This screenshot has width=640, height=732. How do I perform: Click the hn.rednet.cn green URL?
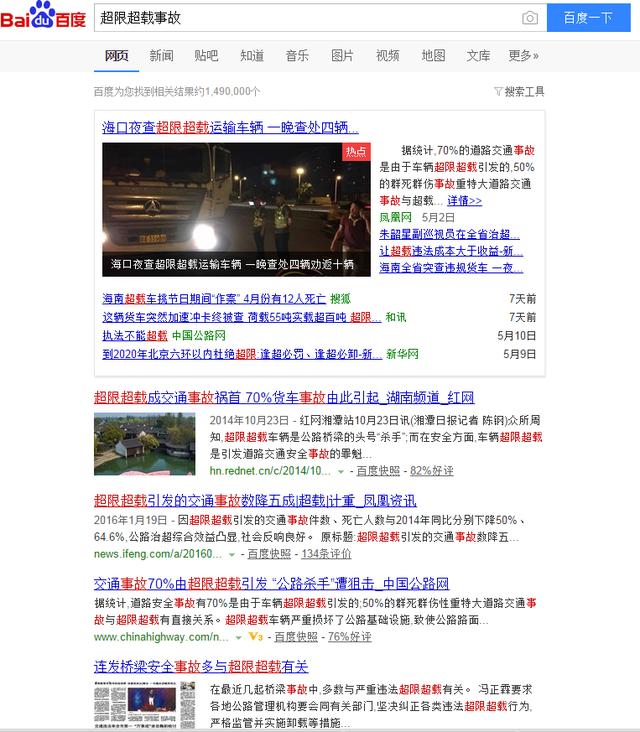pos(270,471)
